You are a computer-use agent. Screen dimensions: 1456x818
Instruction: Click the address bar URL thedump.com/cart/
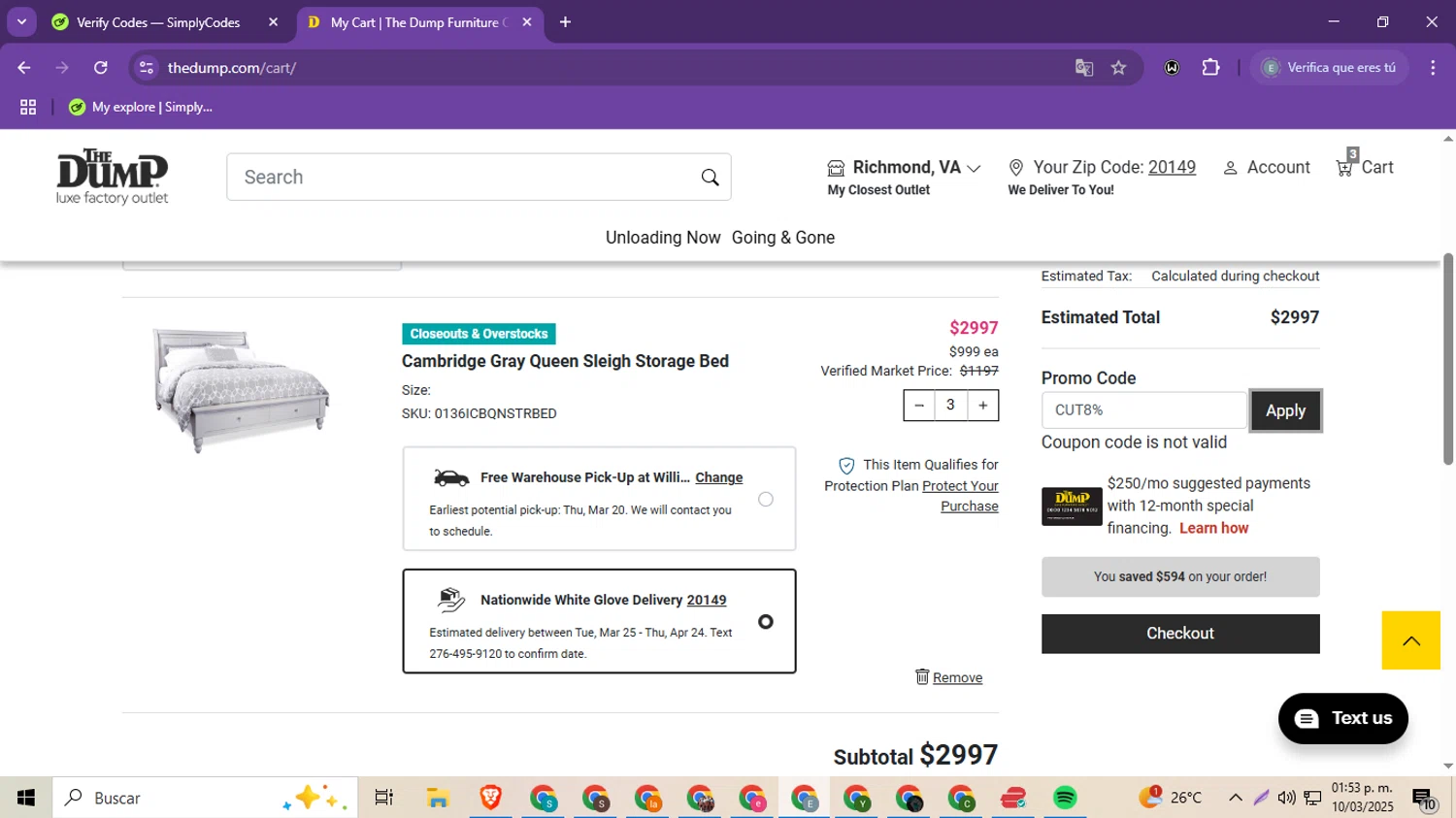pos(231,68)
